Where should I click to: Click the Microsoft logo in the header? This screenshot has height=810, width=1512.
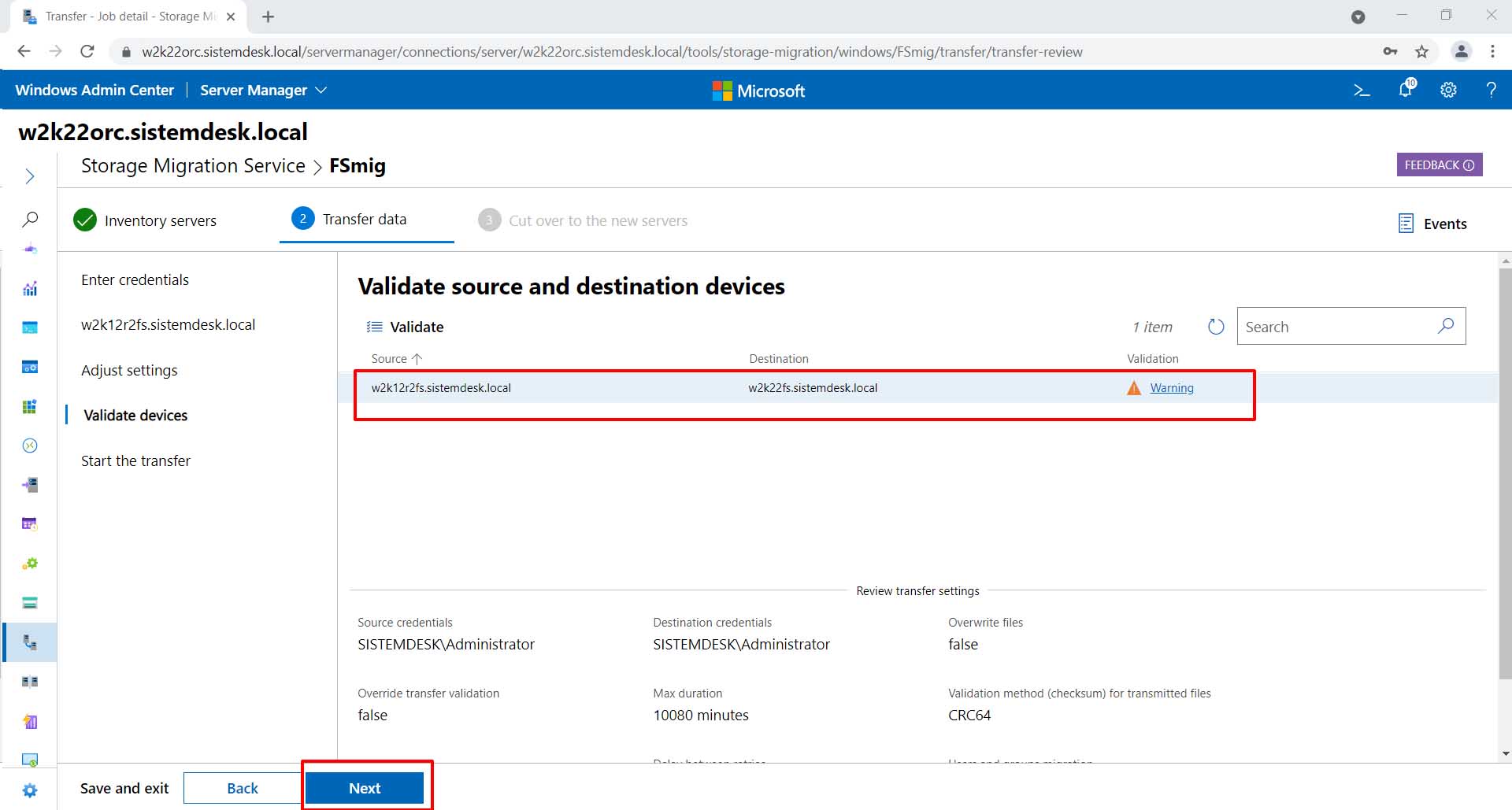pos(758,91)
